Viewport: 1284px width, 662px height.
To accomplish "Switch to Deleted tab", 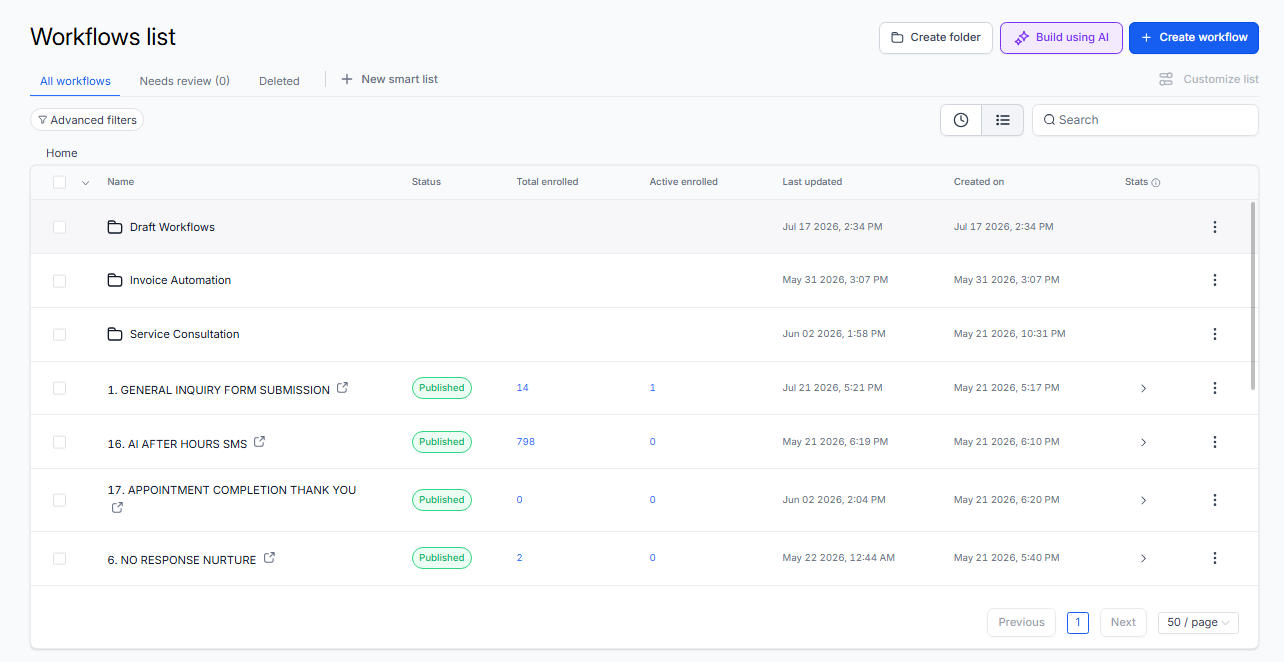I will click(279, 81).
